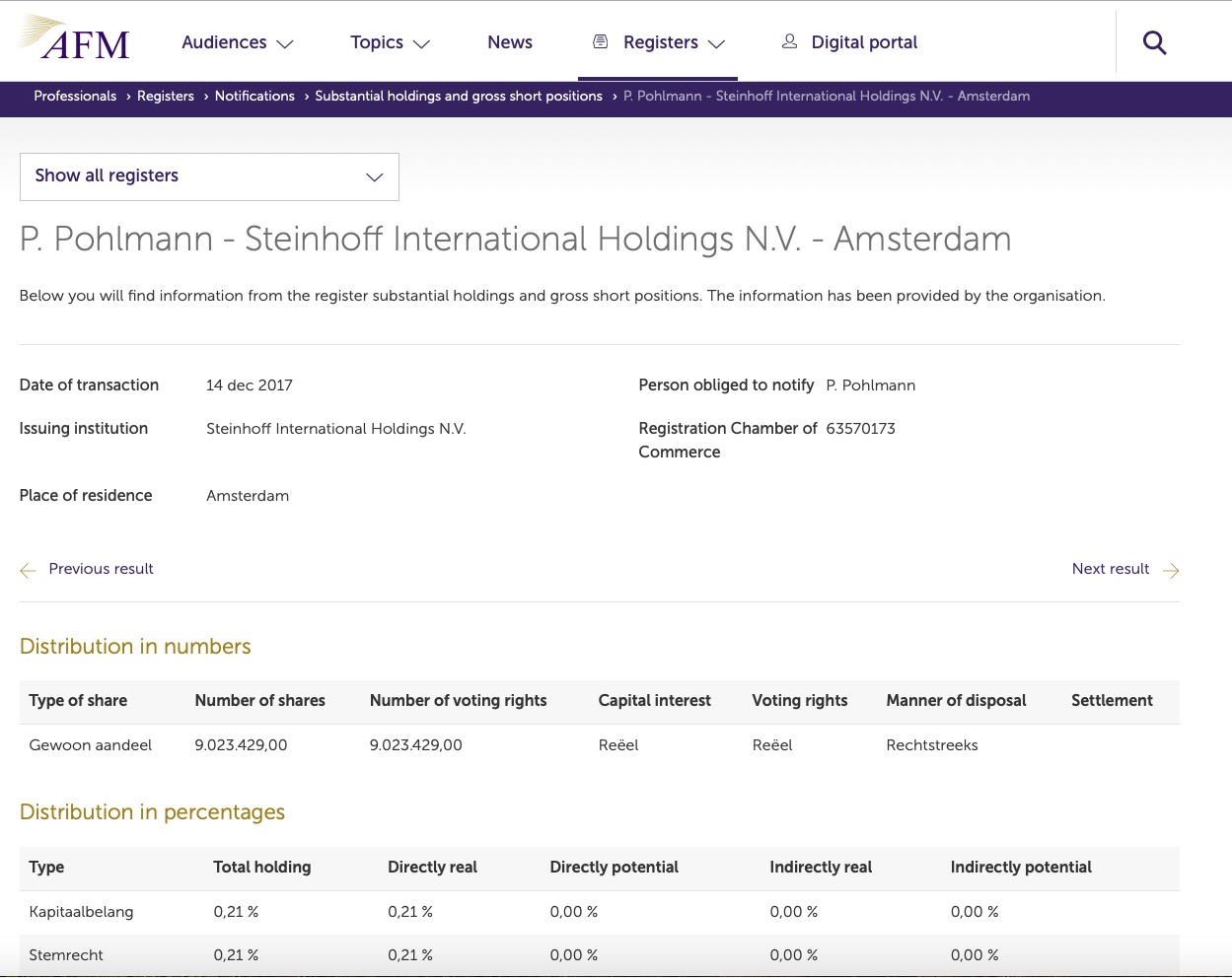This screenshot has height=978, width=1232.
Task: Expand the Topics dropdown chevron
Action: coord(421,44)
